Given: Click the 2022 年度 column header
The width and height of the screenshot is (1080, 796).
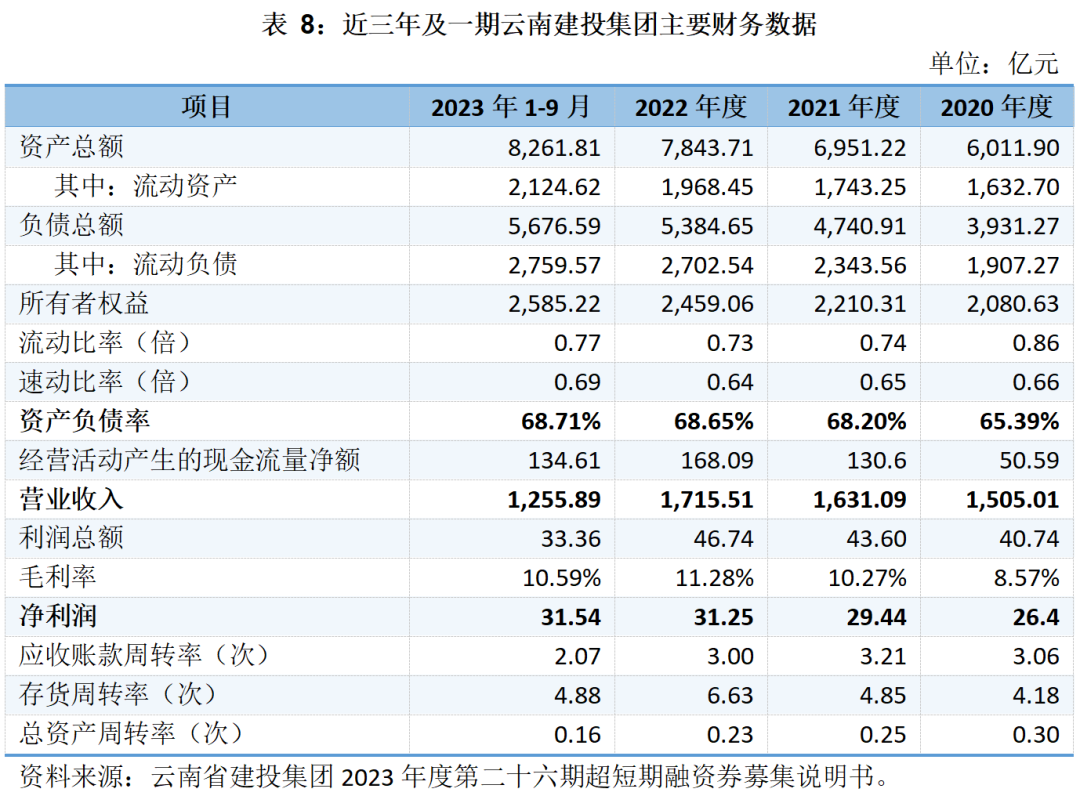Looking at the screenshot, I should click(691, 107).
